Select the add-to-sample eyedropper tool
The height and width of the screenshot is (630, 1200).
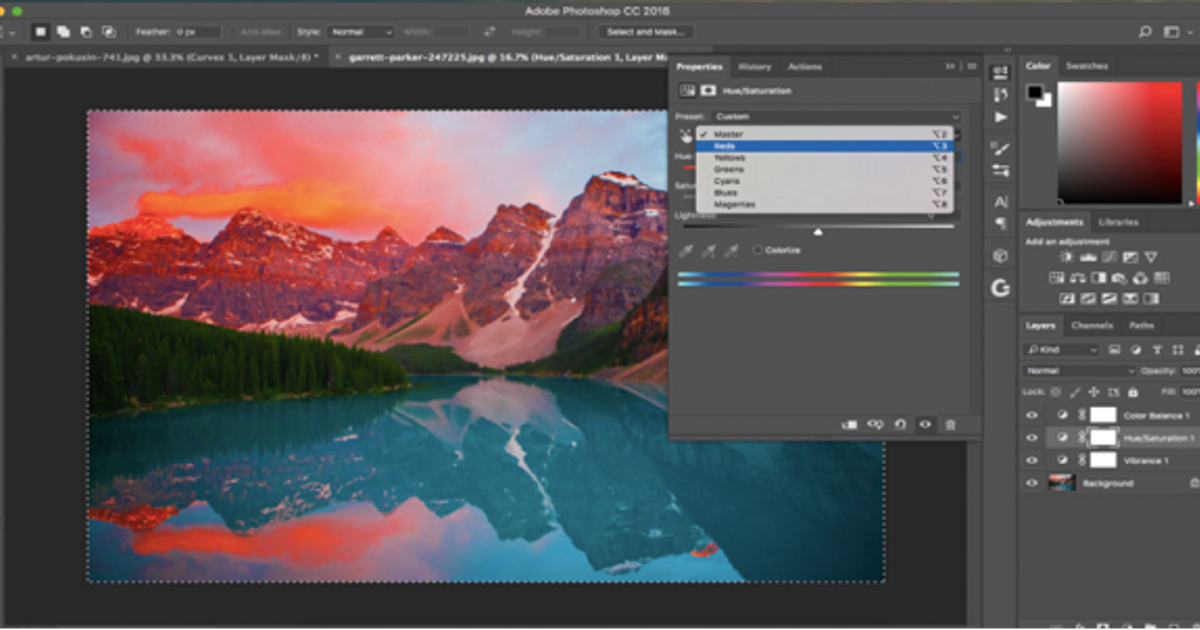point(709,250)
